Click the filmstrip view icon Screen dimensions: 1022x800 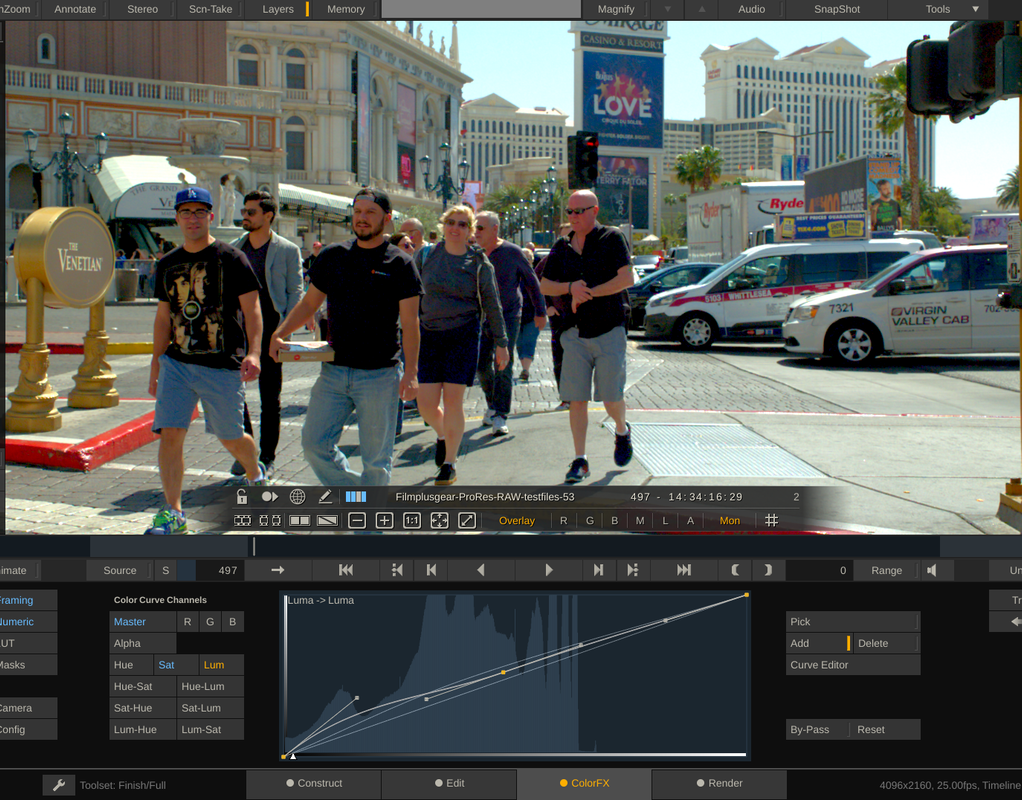pyautogui.click(x=242, y=520)
